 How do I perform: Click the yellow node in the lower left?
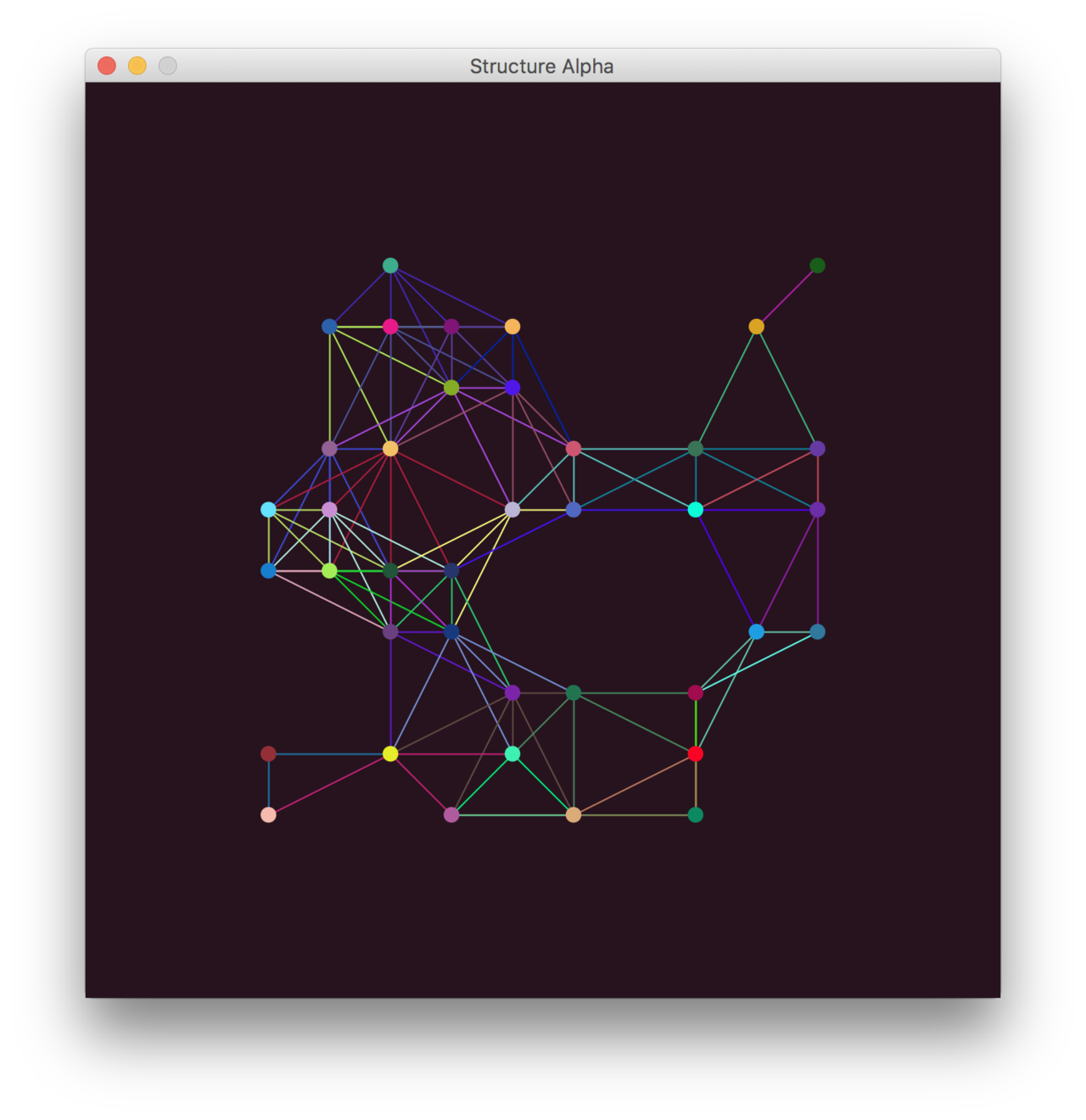pyautogui.click(x=390, y=753)
